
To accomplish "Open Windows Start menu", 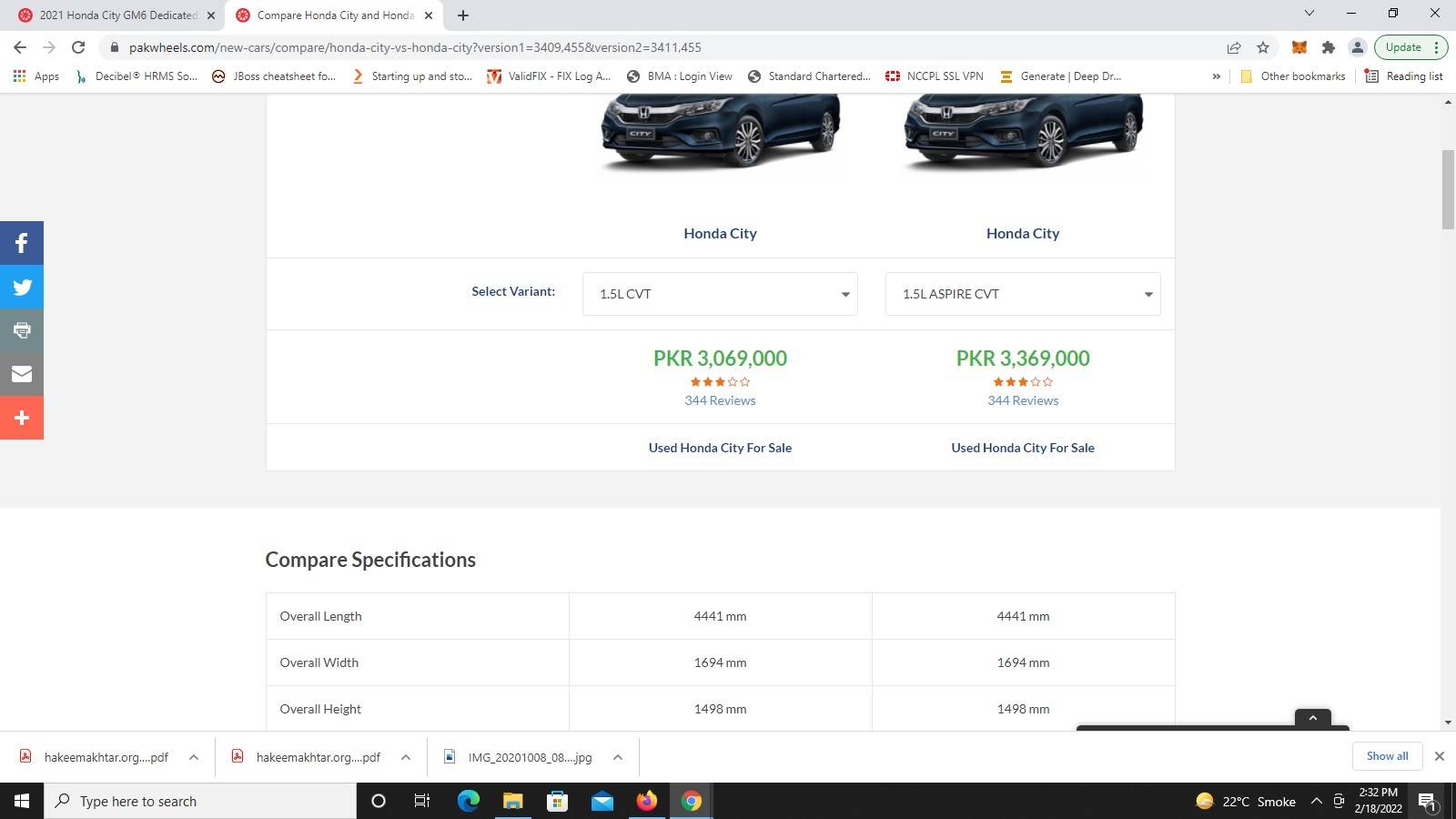I will (x=22, y=801).
